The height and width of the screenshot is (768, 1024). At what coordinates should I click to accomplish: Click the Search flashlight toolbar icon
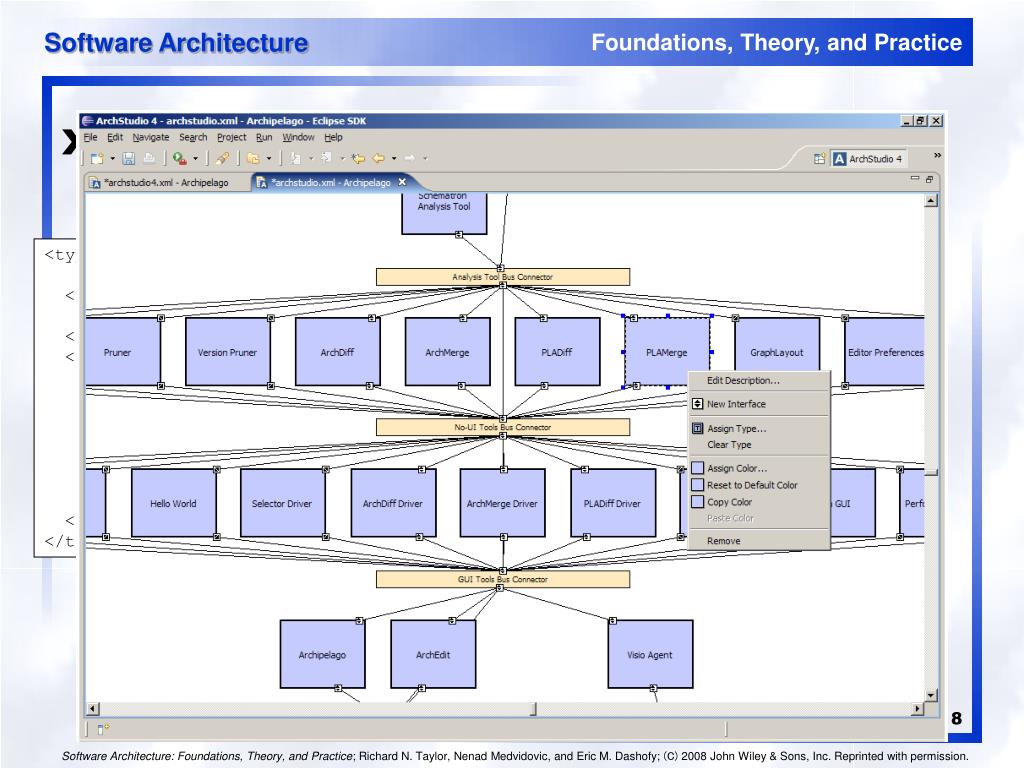coord(222,158)
